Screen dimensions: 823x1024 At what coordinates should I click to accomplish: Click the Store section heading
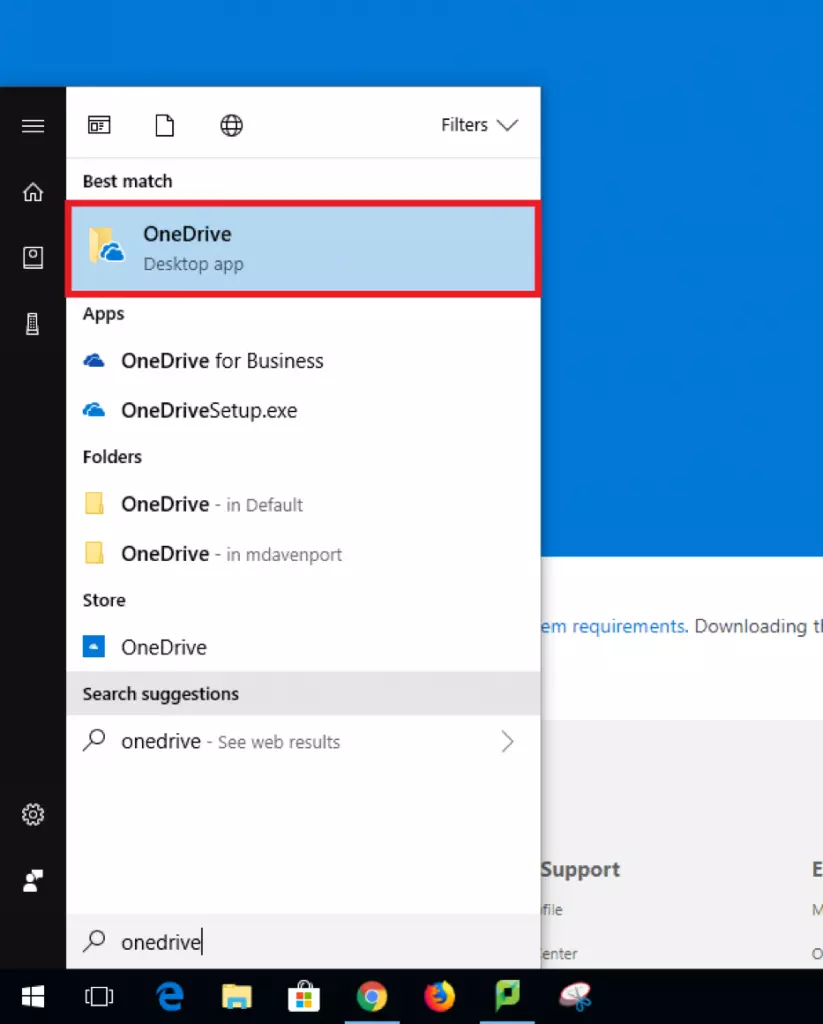point(104,600)
